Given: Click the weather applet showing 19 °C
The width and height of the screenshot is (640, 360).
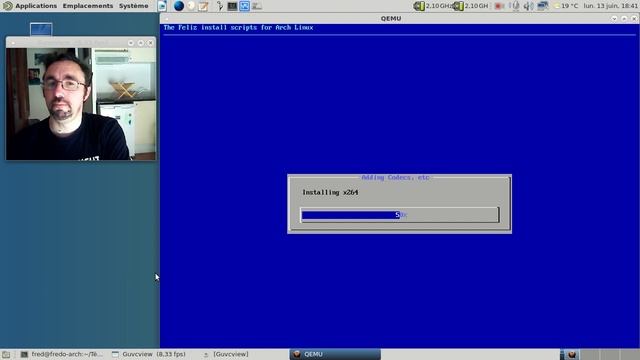Looking at the screenshot, I should pos(566,6).
